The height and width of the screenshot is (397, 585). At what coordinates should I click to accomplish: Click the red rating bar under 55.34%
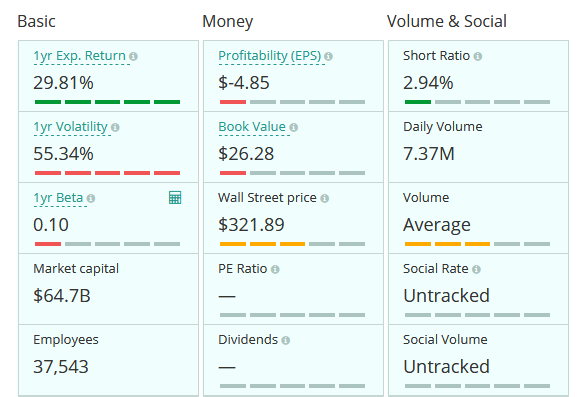coord(107,173)
